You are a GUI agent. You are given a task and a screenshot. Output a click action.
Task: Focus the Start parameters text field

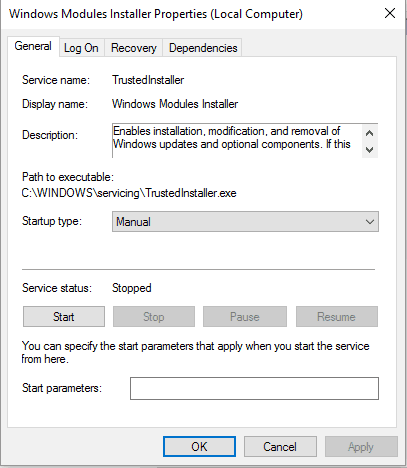(254, 388)
